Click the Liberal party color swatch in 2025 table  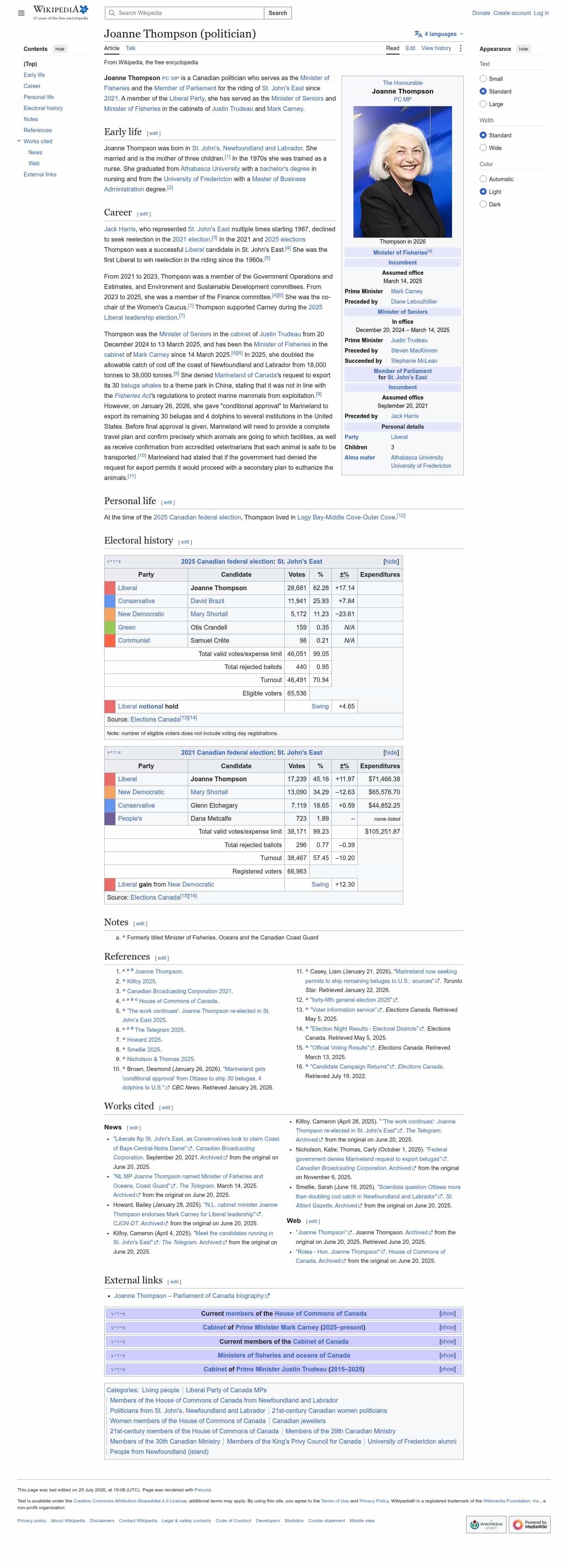pyautogui.click(x=110, y=588)
